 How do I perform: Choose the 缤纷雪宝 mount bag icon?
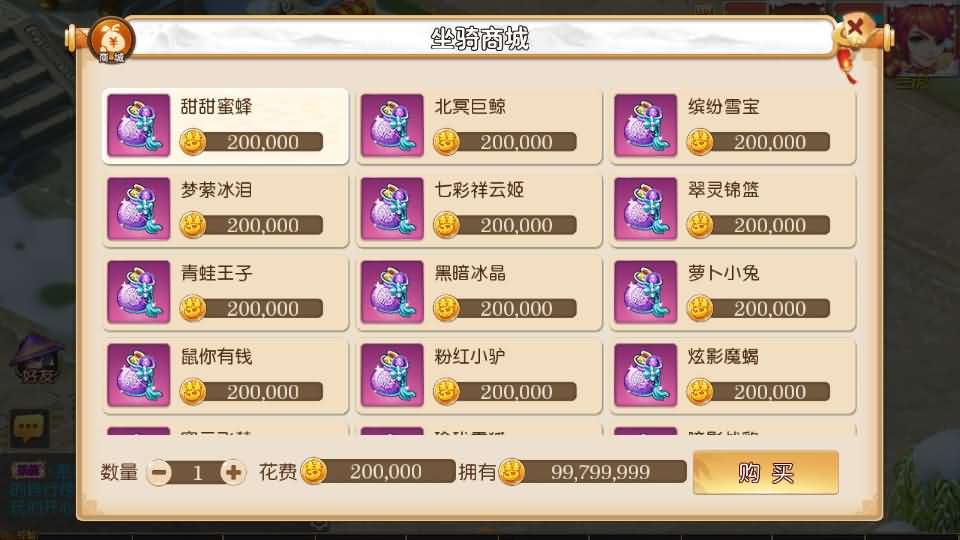pyautogui.click(x=645, y=126)
